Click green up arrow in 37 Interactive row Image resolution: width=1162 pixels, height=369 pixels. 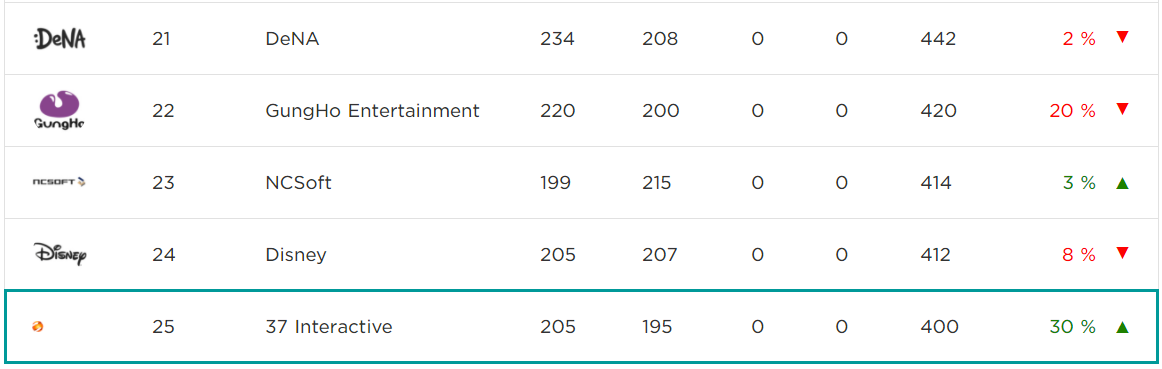point(1122,327)
